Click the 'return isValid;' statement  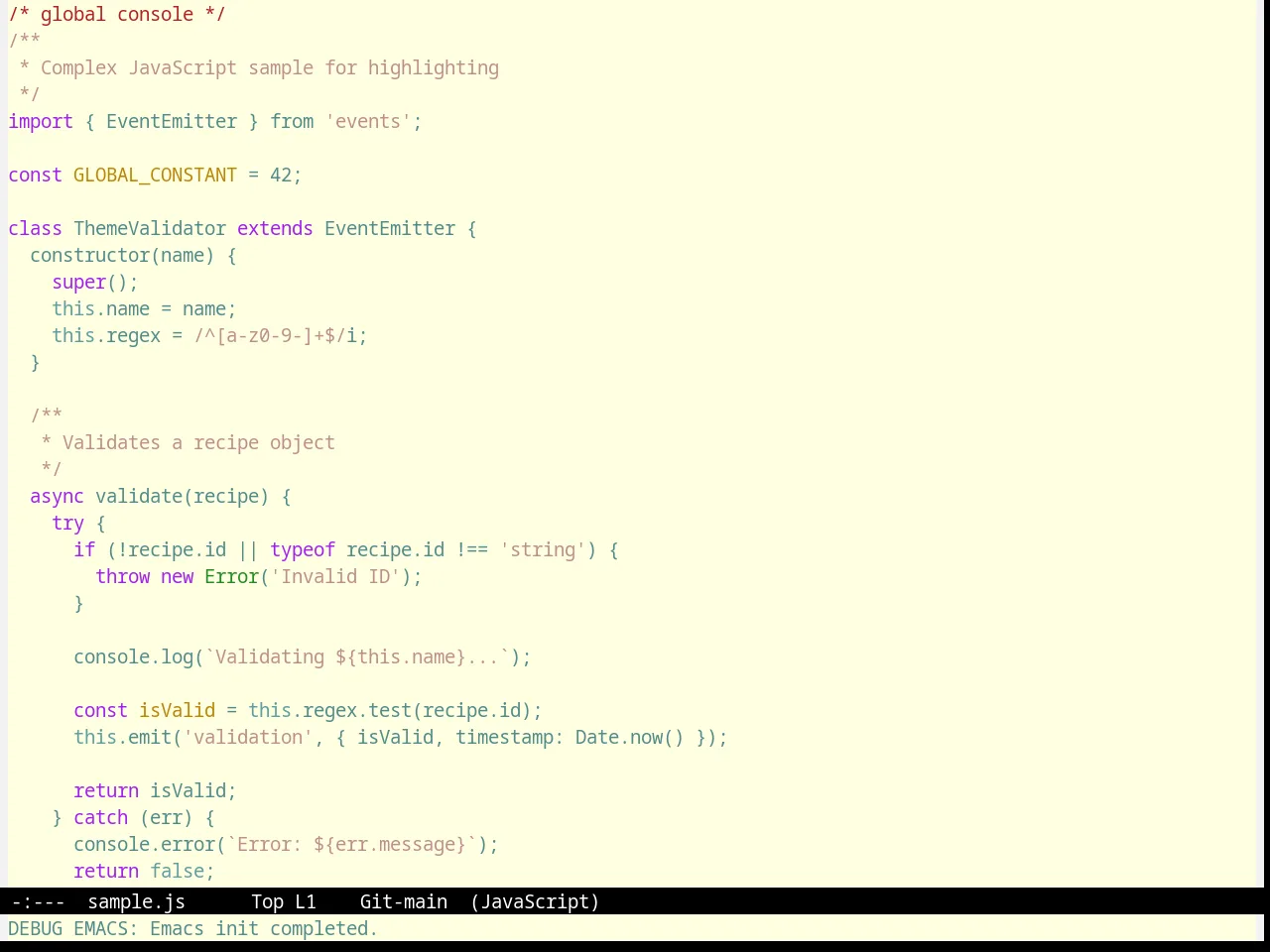coord(155,790)
